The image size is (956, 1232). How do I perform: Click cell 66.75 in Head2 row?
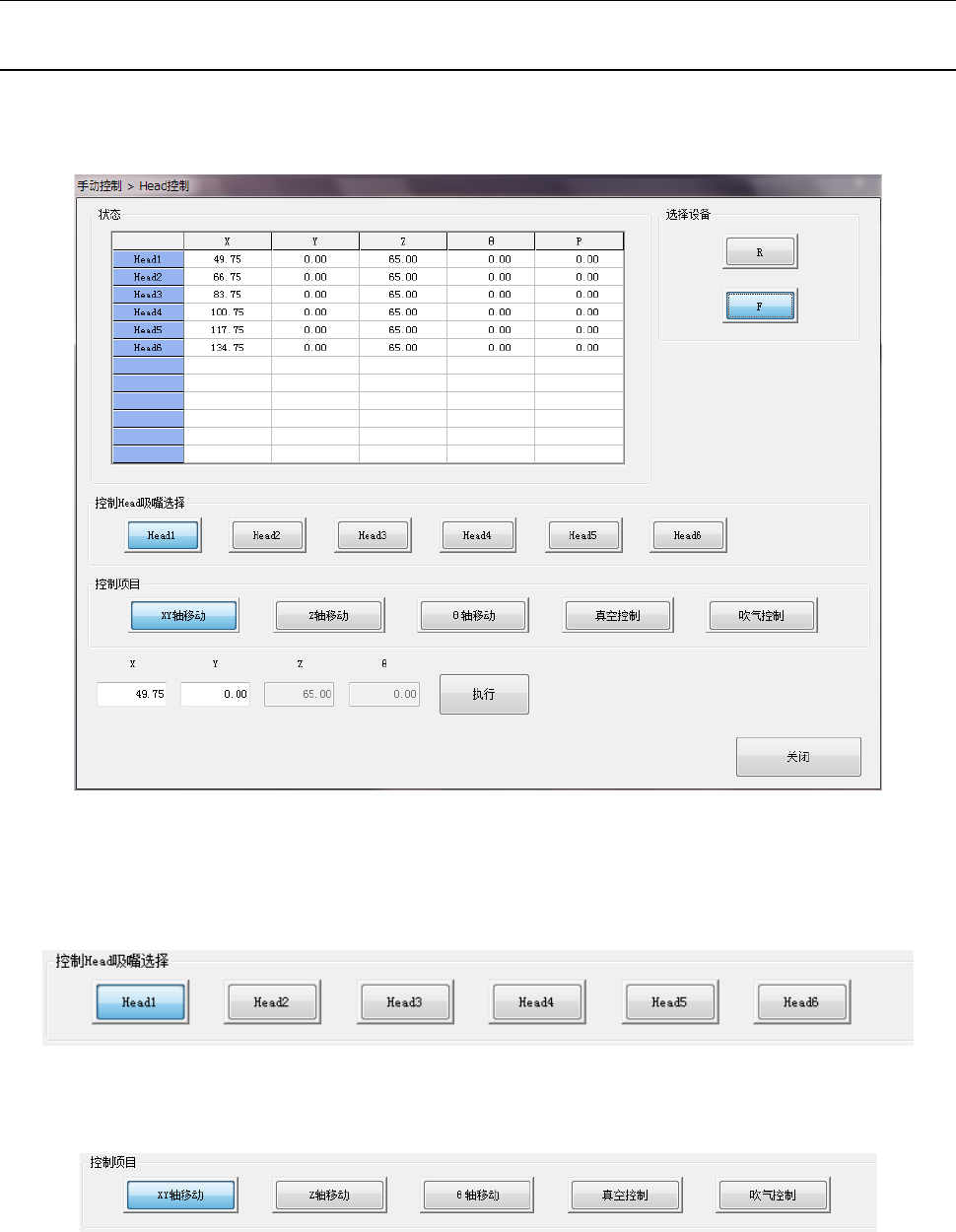click(x=228, y=277)
